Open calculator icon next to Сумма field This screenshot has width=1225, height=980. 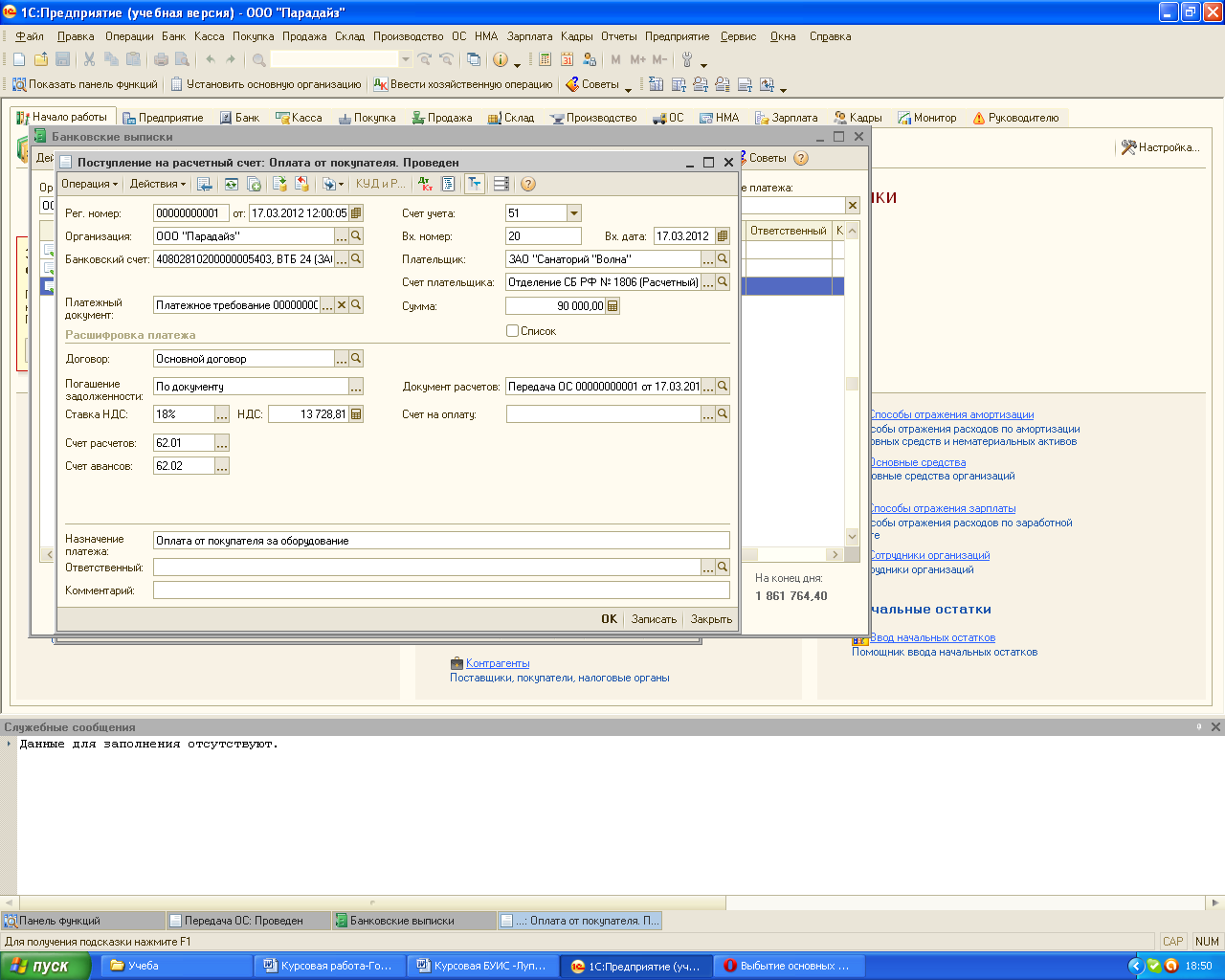pyautogui.click(x=612, y=306)
